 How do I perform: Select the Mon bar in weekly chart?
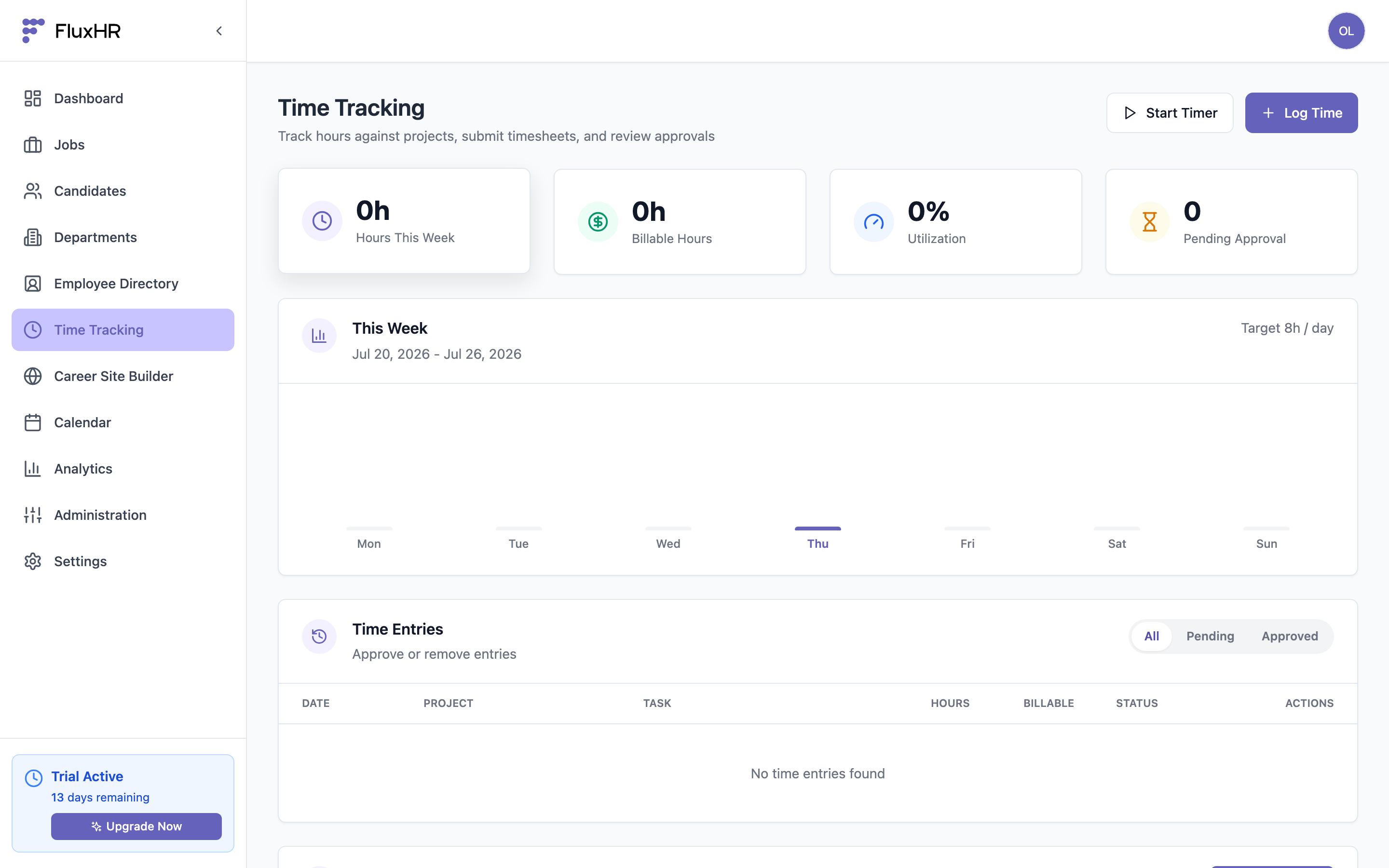click(369, 528)
